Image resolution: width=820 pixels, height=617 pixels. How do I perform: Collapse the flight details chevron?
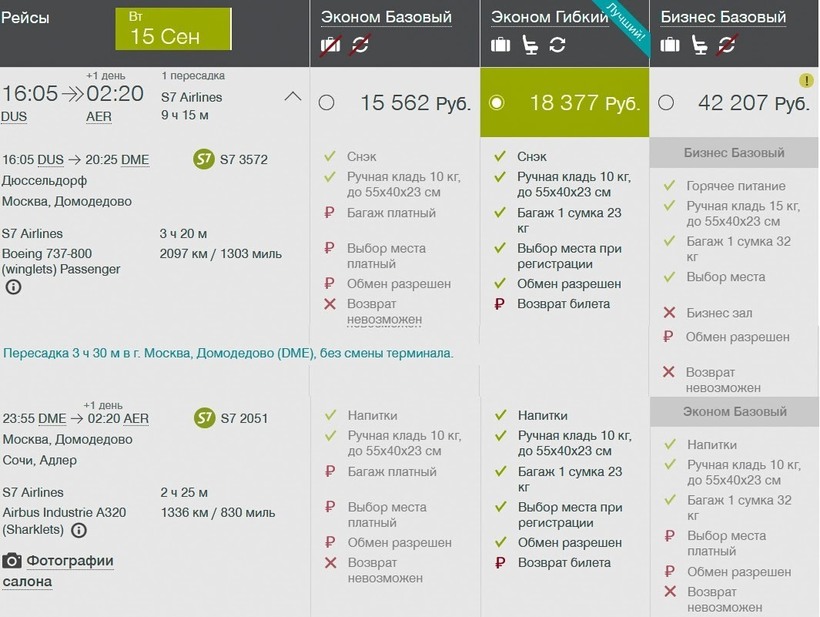point(293,96)
